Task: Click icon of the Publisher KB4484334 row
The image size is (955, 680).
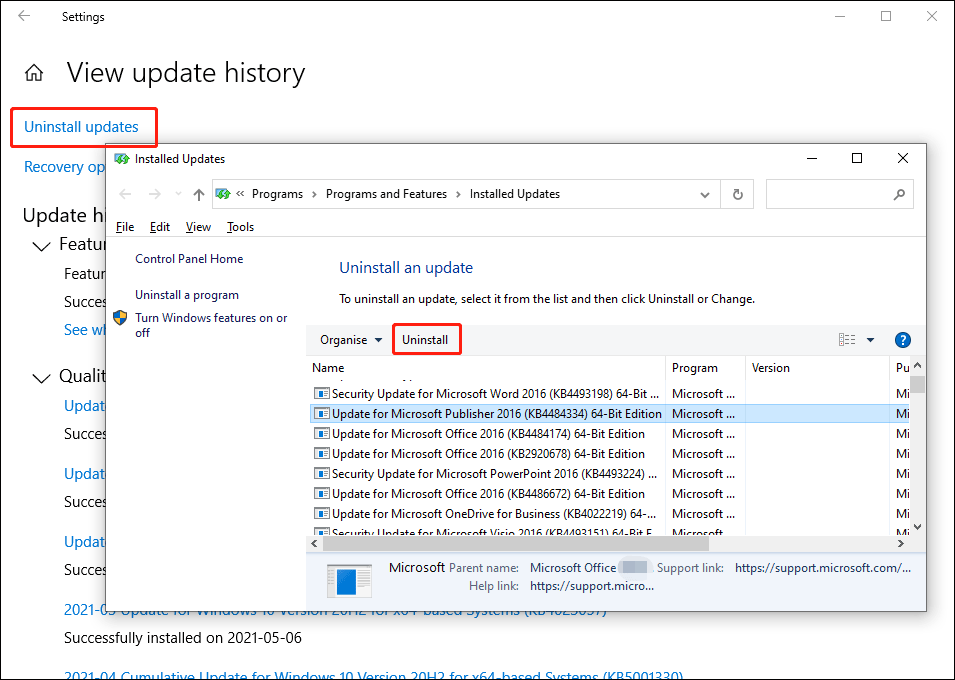Action: [322, 414]
